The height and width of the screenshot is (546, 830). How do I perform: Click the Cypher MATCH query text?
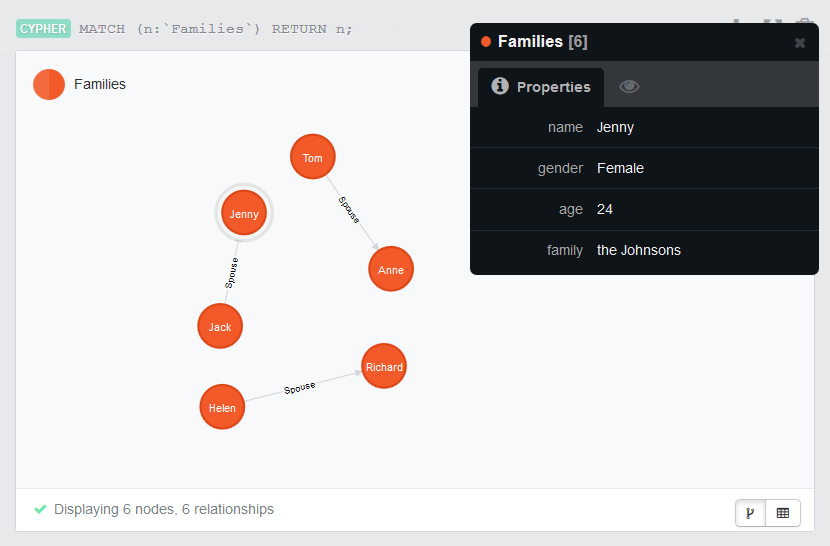point(215,28)
